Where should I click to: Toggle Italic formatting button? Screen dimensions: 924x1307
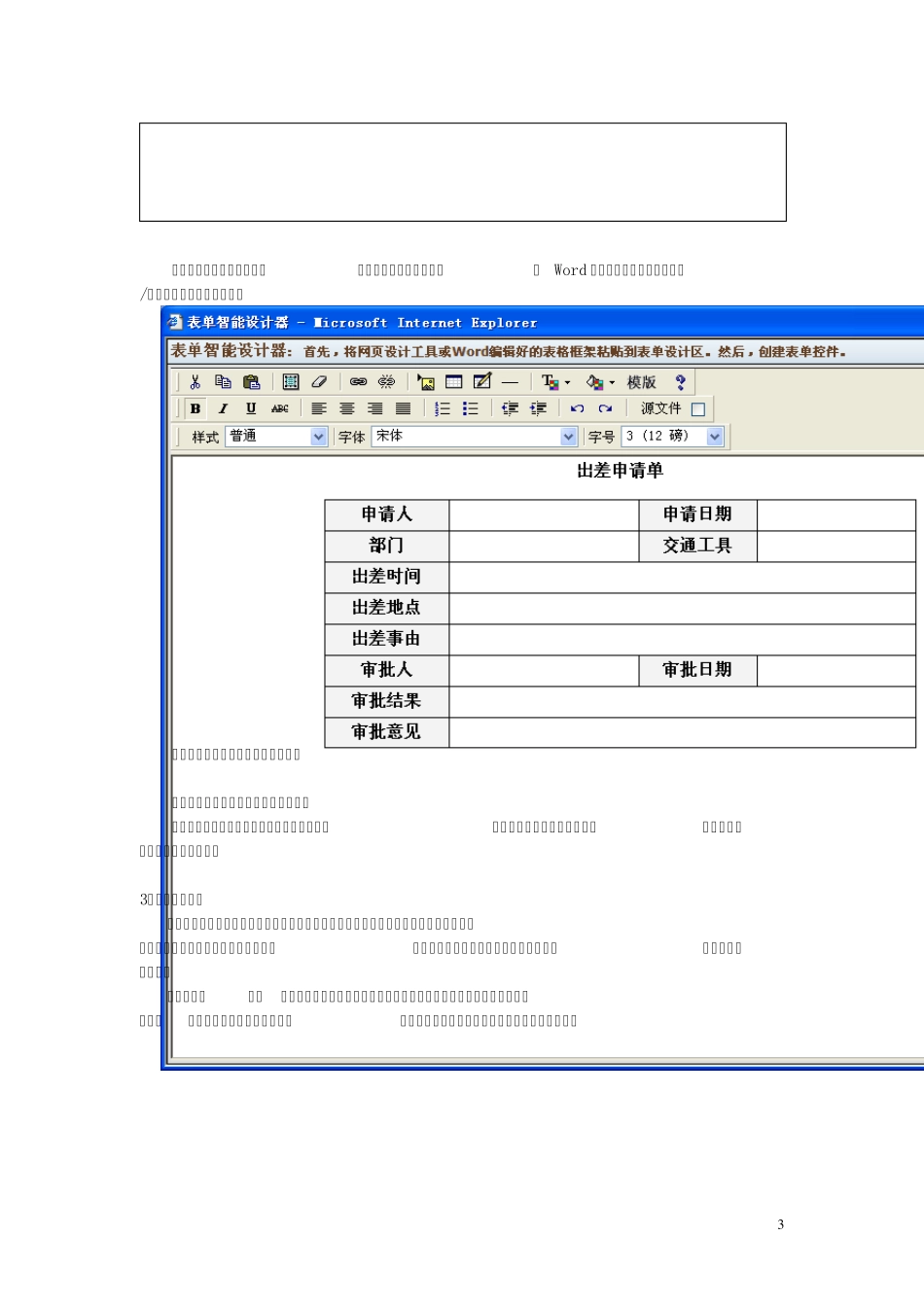[224, 408]
